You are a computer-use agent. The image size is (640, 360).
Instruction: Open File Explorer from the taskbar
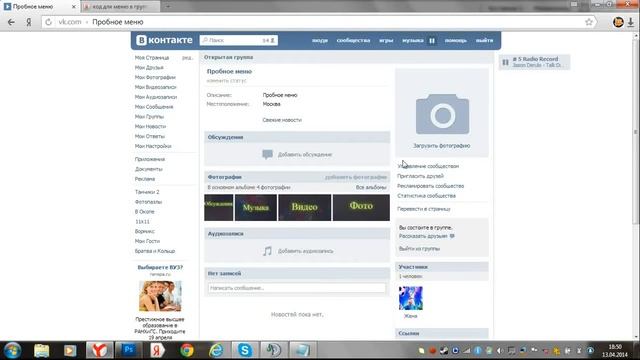(x=42, y=350)
